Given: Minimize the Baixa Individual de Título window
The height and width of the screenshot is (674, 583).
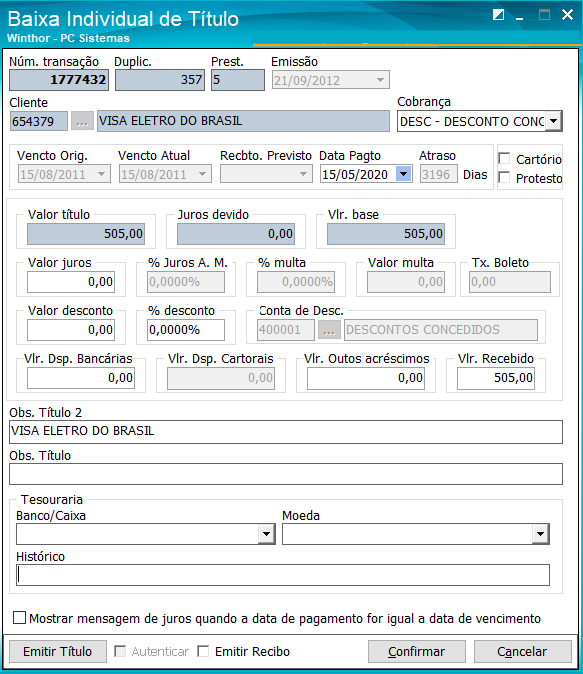Looking at the screenshot, I should (520, 15).
